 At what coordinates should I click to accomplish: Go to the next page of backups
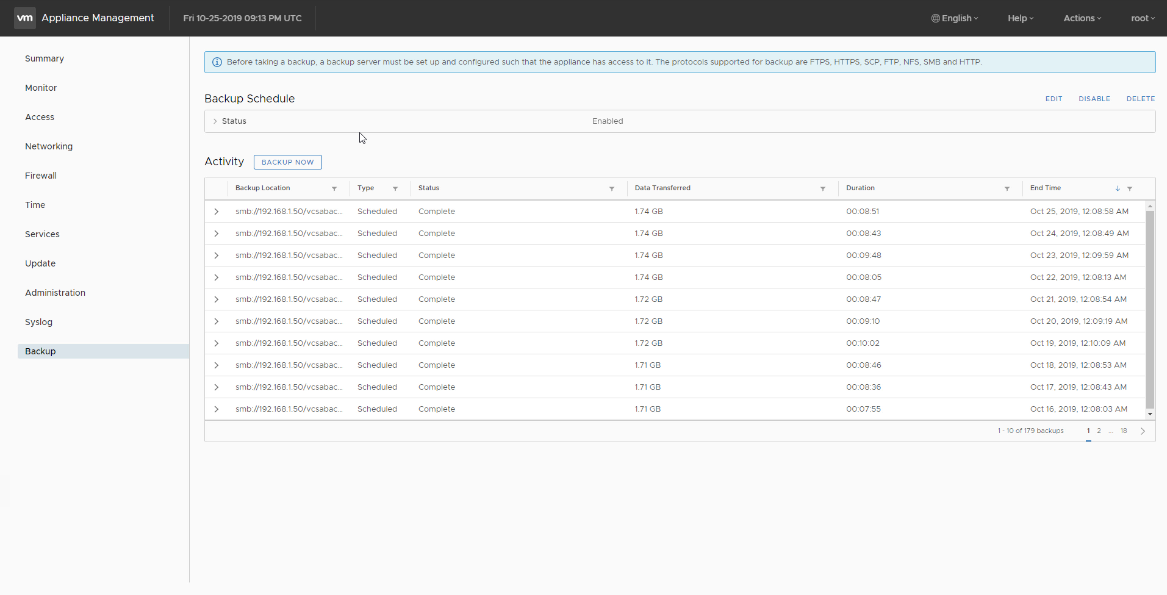1143,430
